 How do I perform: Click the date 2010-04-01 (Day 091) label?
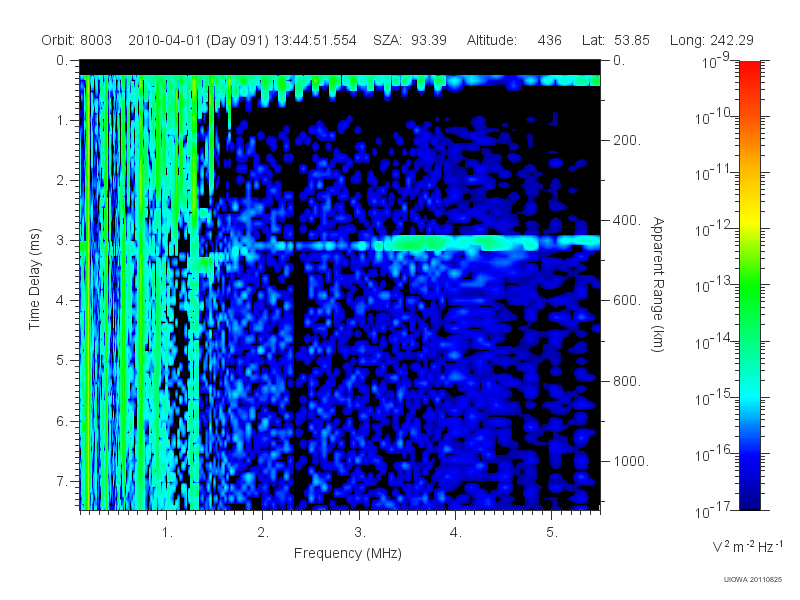point(198,40)
